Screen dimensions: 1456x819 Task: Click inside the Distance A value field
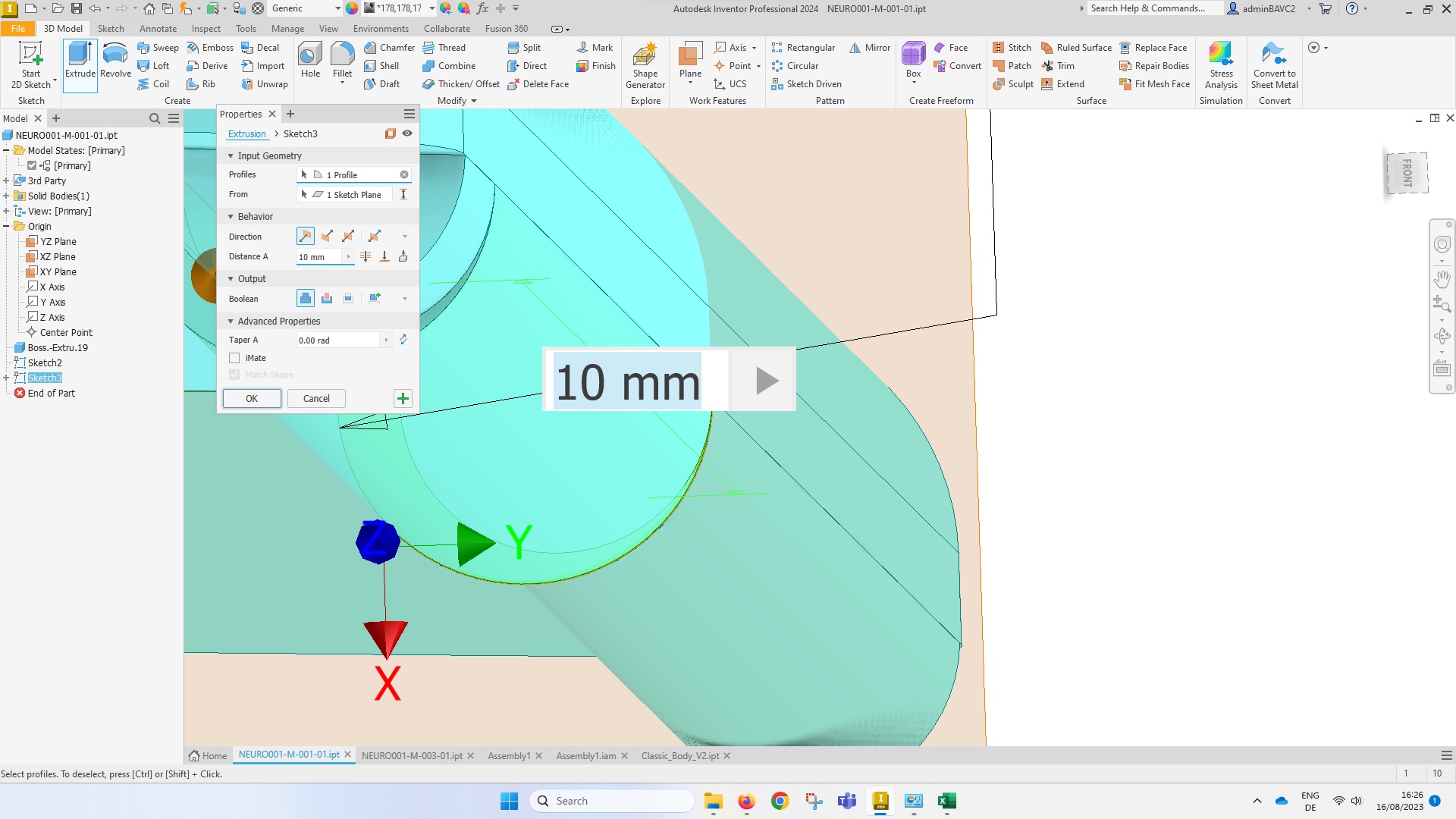(318, 256)
